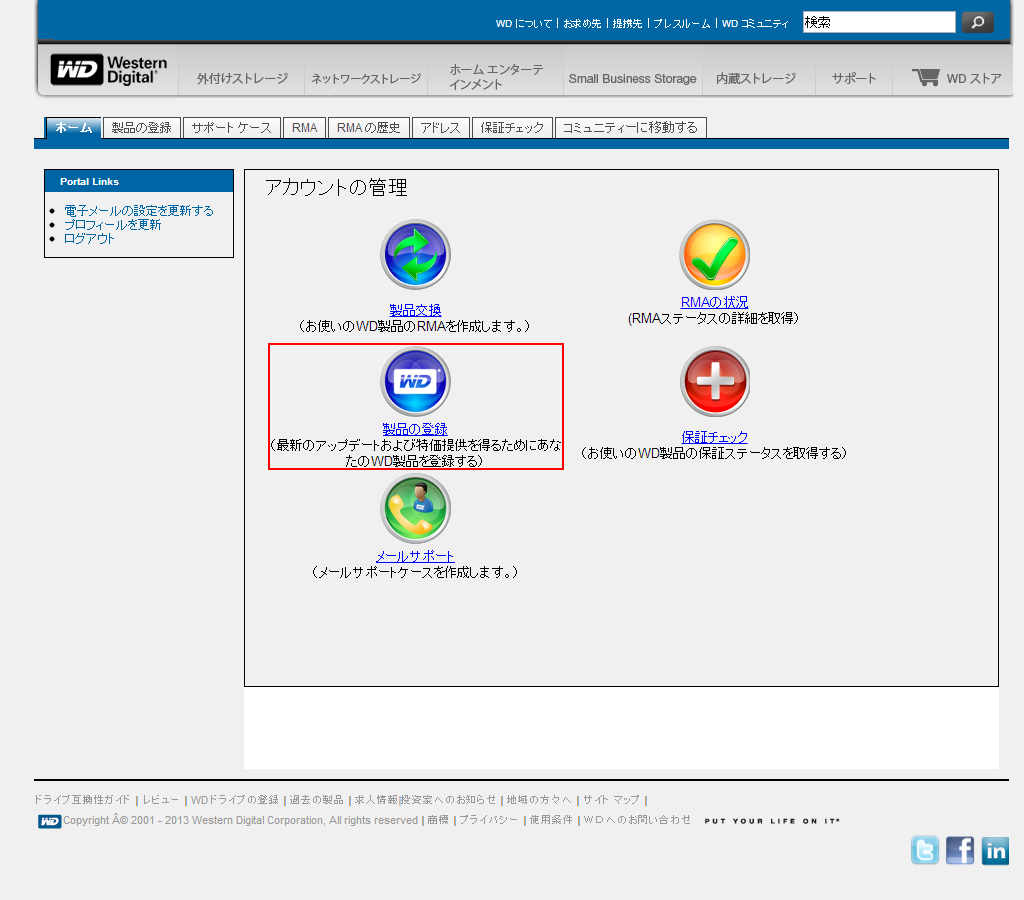
Task: Click the WD ストア link
Action: (x=974, y=78)
